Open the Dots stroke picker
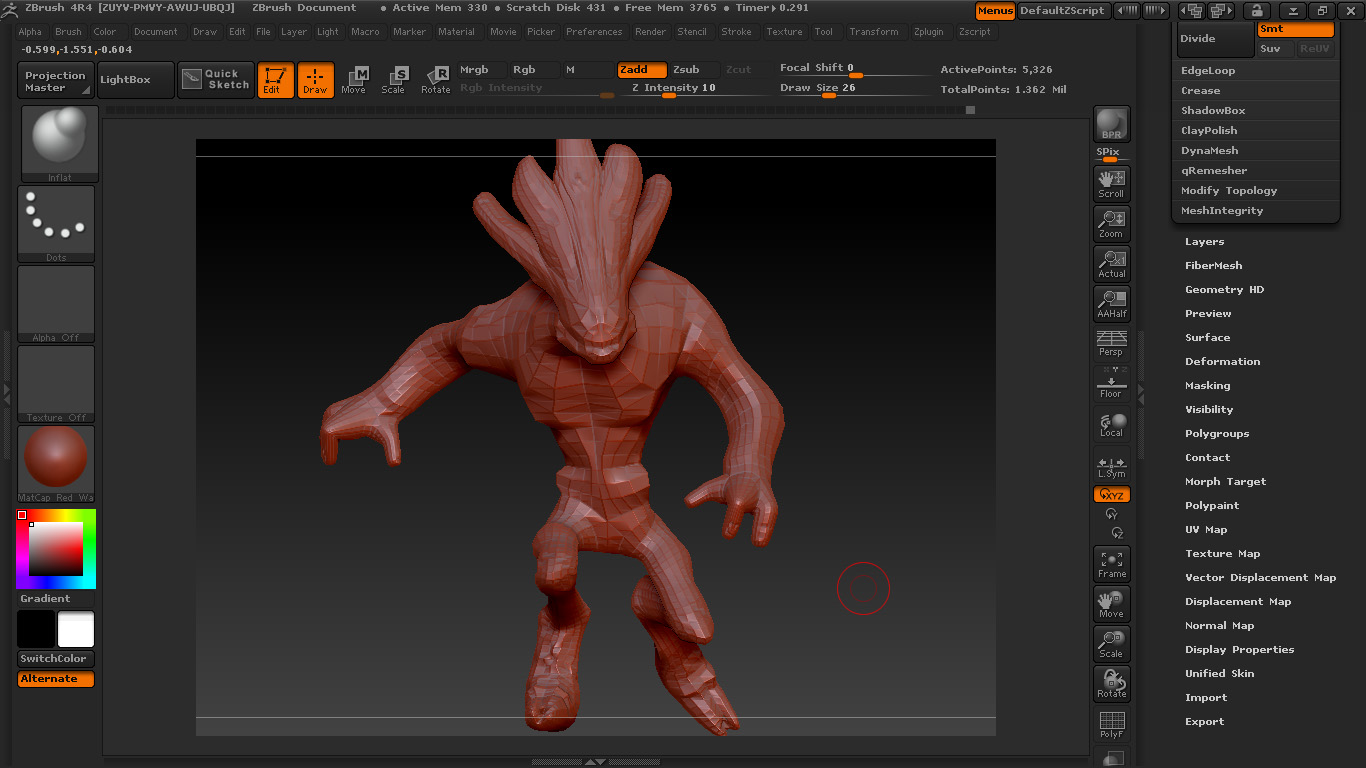 [56, 224]
